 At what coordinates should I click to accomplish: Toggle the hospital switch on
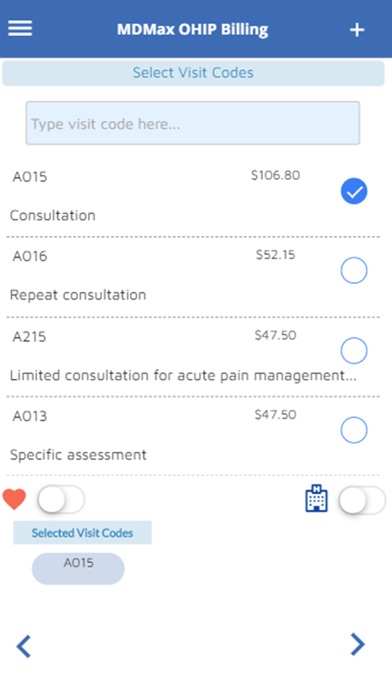pyautogui.click(x=362, y=500)
